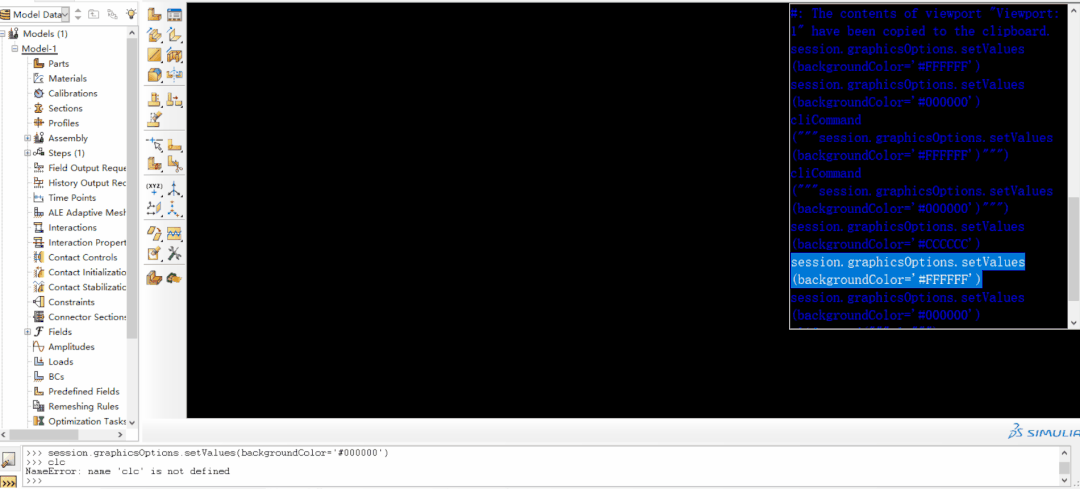Click the NameError 'clc' message line
The image size is (1080, 489).
click(127, 471)
